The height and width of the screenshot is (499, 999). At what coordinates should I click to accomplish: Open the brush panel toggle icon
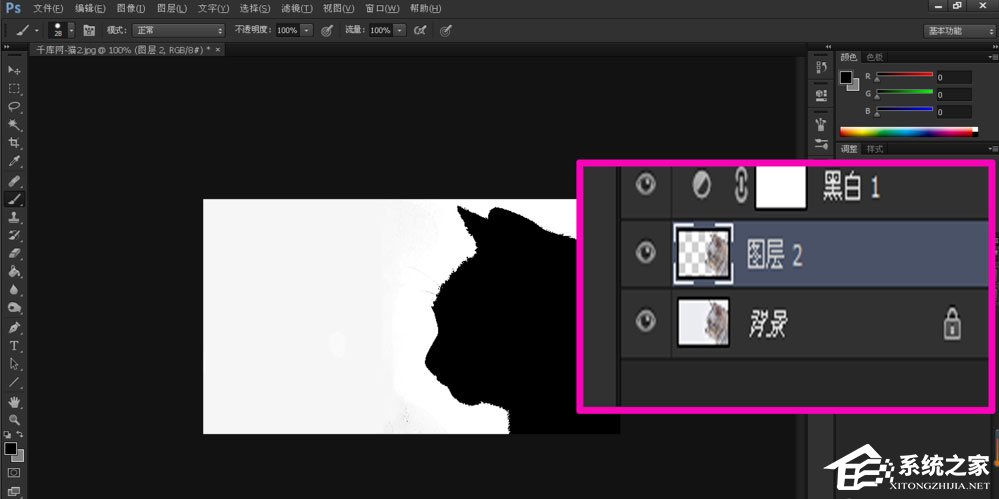(89, 31)
